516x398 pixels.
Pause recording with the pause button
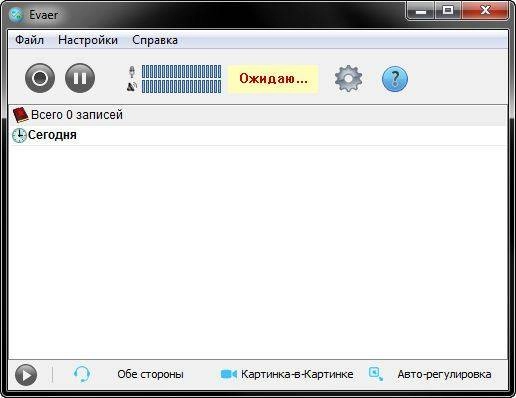80,78
